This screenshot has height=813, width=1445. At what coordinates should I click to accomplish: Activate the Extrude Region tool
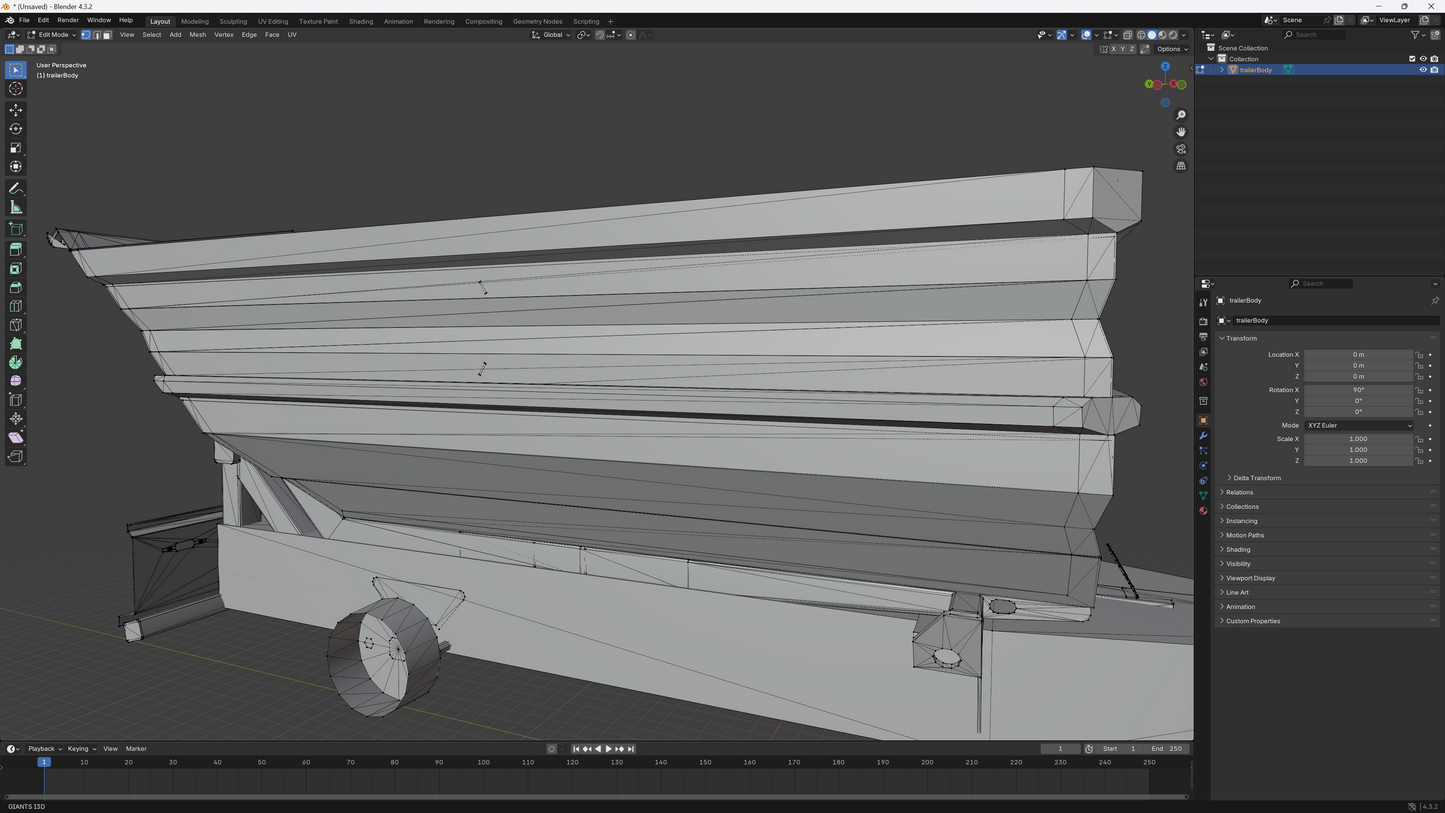click(x=16, y=249)
